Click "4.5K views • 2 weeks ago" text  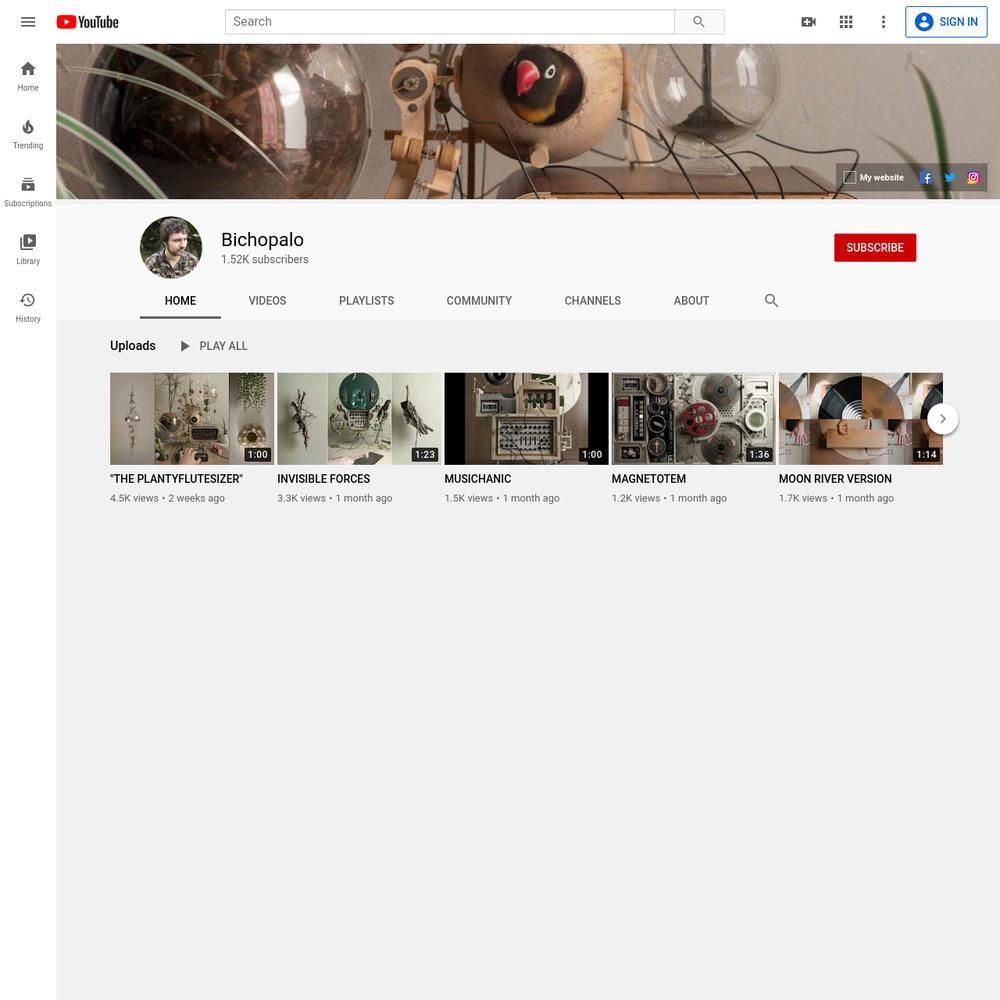[167, 499]
